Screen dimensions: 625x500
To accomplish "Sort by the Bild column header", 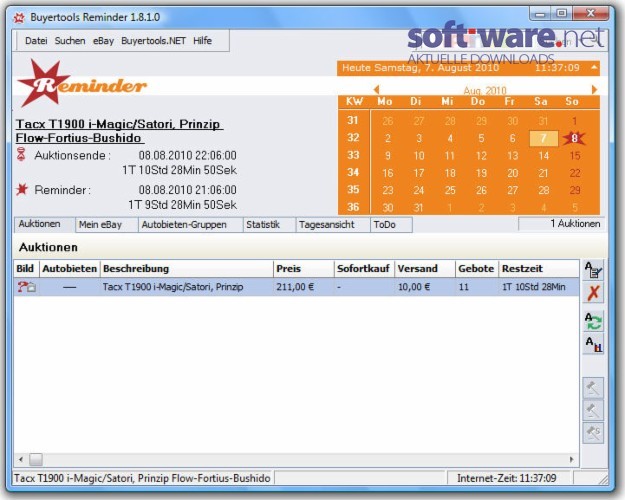I will point(26,268).
